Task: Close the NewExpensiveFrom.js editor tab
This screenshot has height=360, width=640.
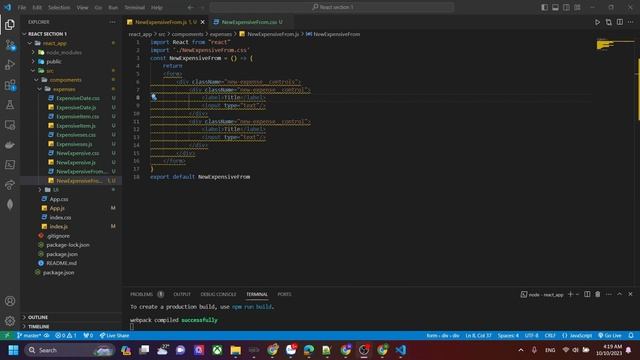Action: (x=202, y=22)
